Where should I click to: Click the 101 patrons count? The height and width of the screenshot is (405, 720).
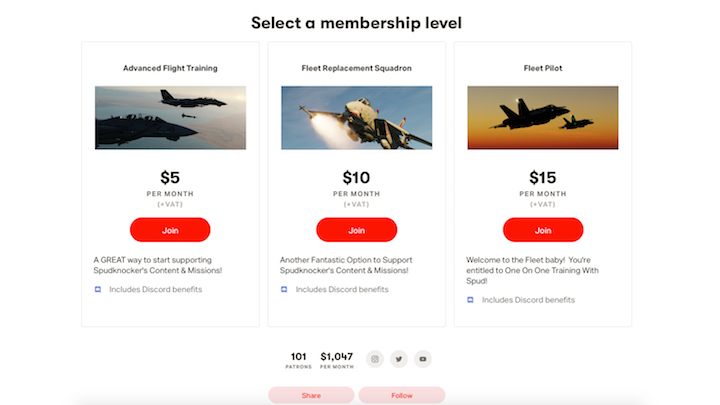298,360
